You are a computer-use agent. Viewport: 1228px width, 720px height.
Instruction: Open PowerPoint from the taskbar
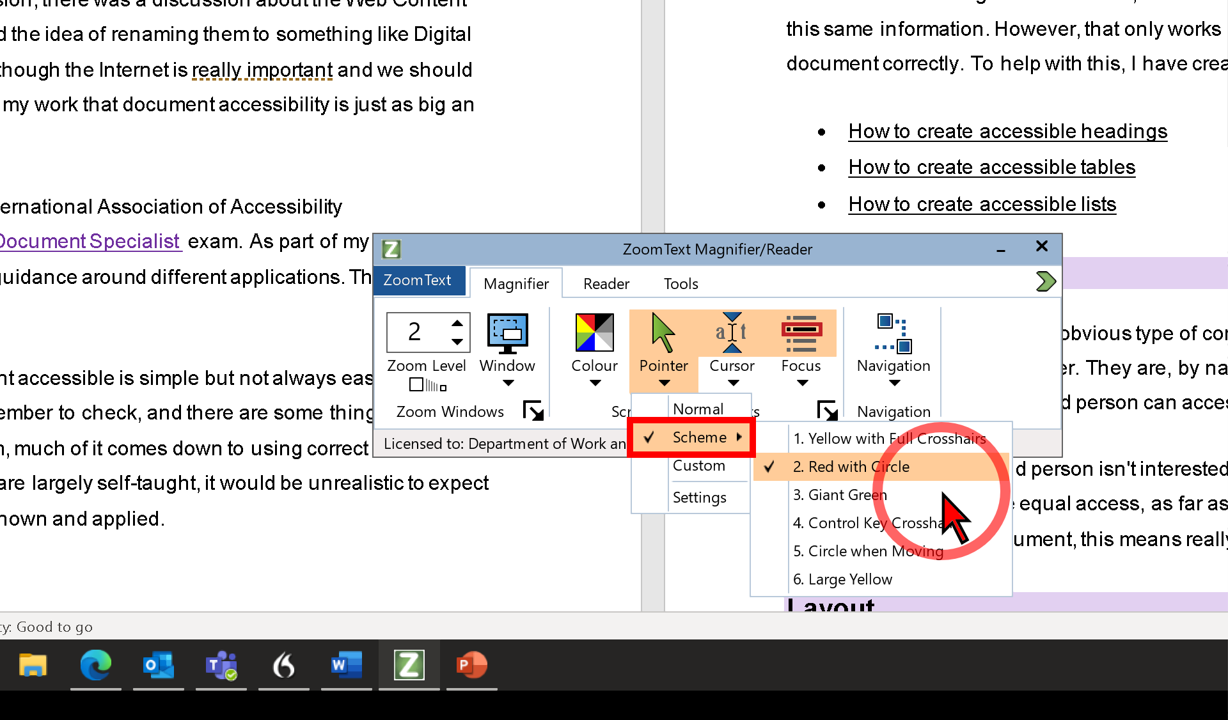click(x=471, y=665)
